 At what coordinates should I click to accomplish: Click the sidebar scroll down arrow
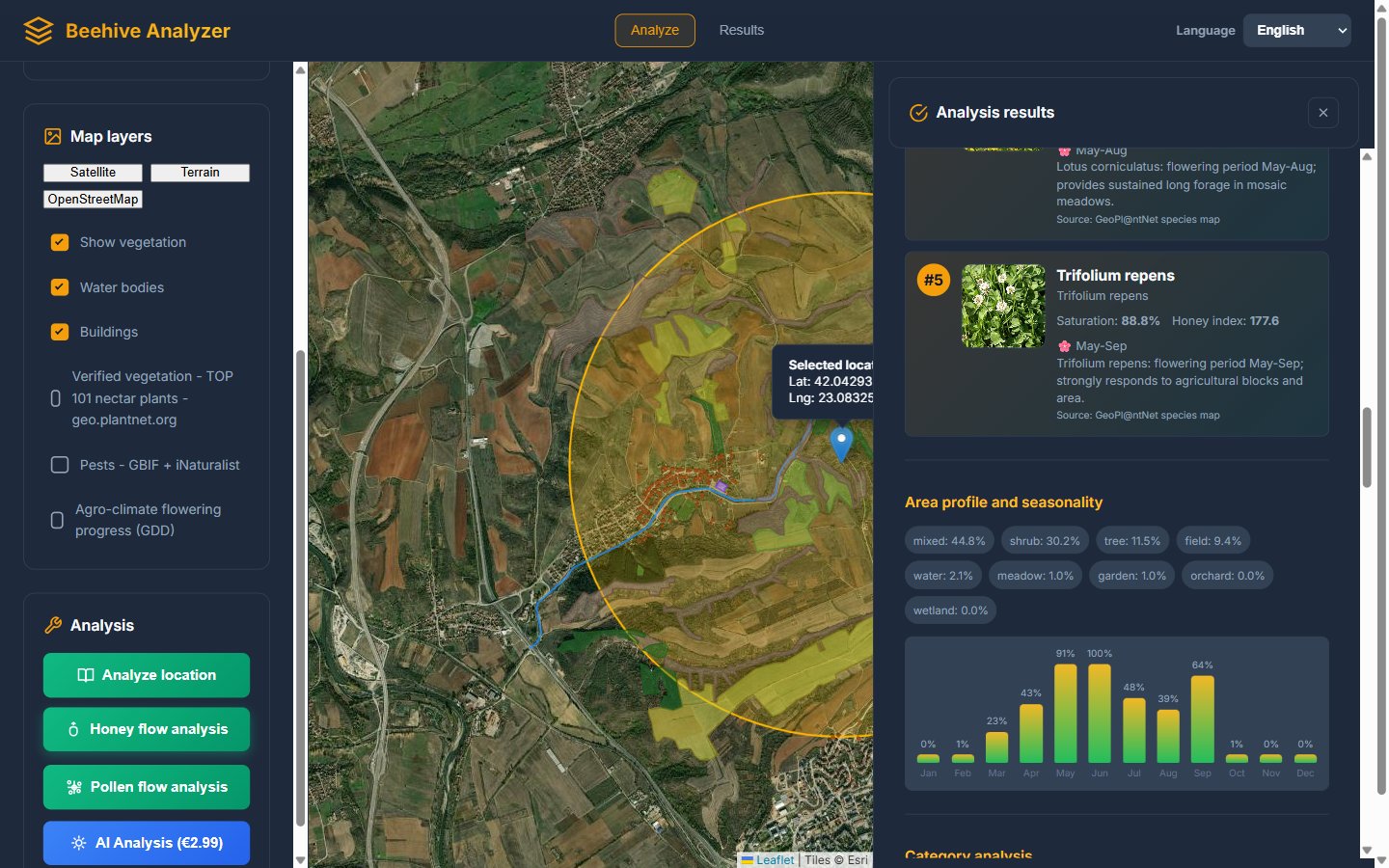pyautogui.click(x=300, y=859)
